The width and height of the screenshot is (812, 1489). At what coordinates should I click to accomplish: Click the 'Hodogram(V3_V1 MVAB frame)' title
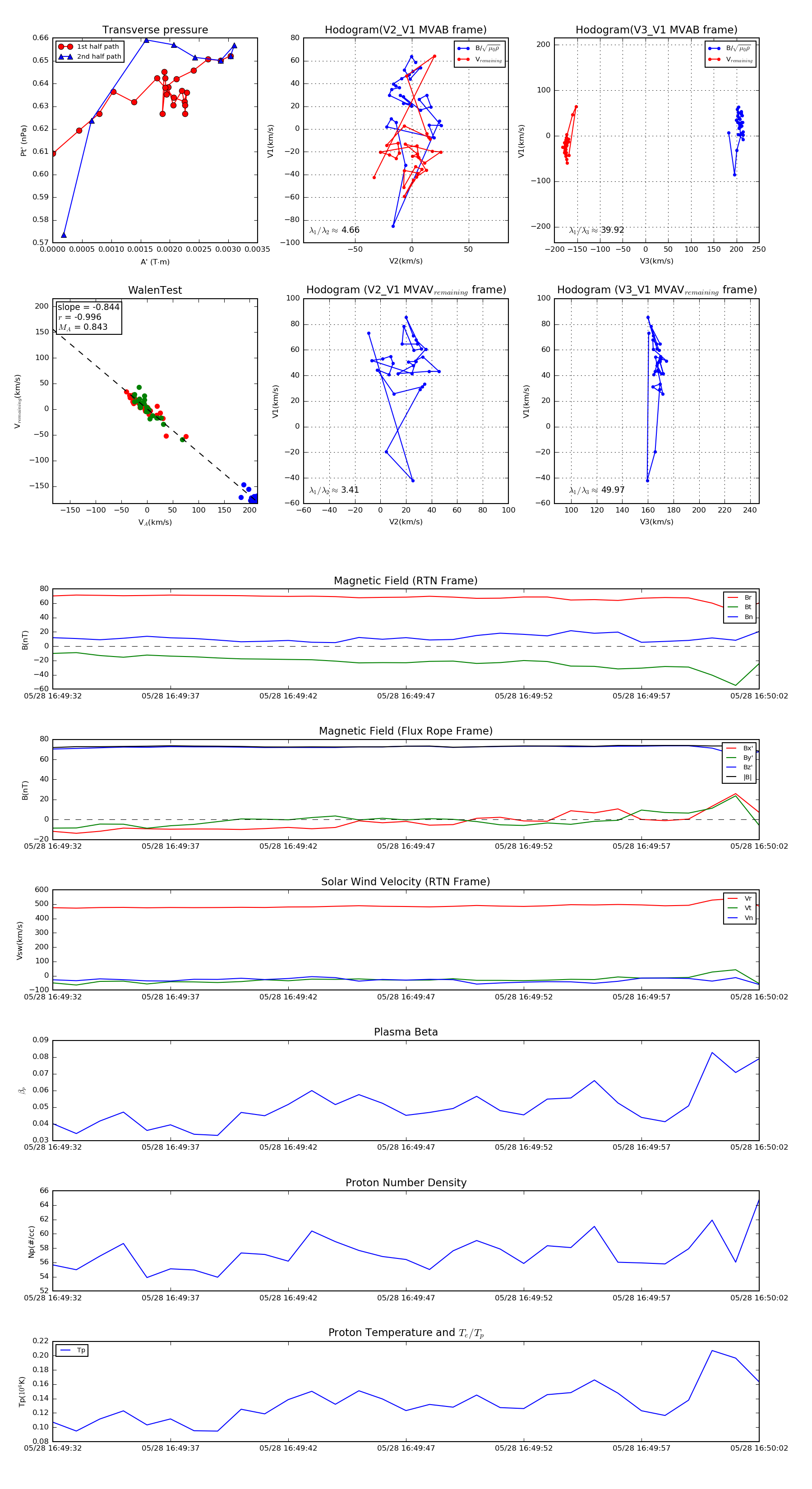point(656,30)
